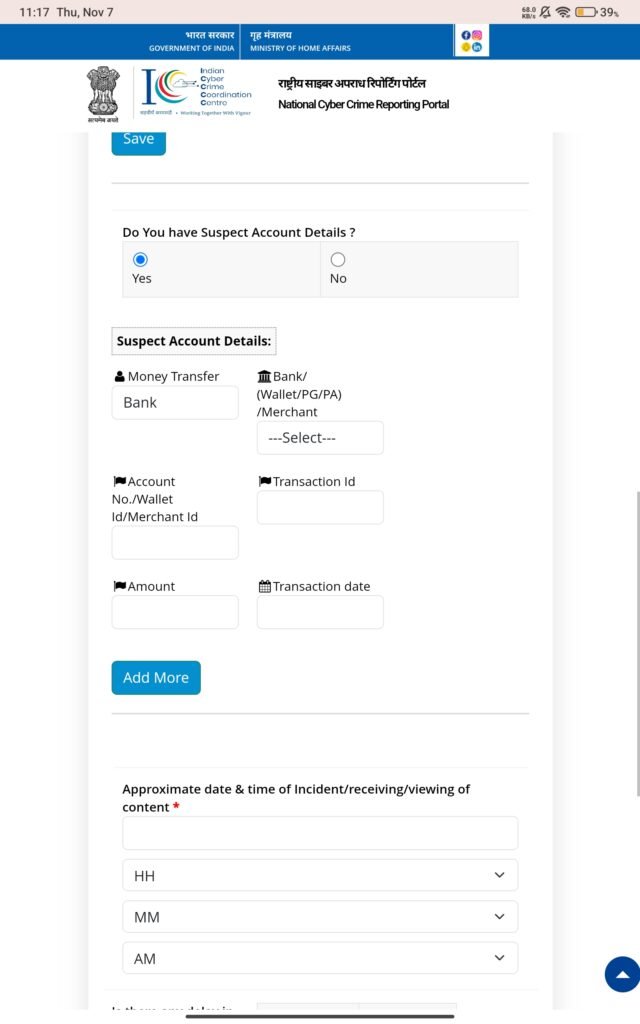The image size is (640, 1024).
Task: Expand the HH hour dropdown
Action: pyautogui.click(x=320, y=875)
